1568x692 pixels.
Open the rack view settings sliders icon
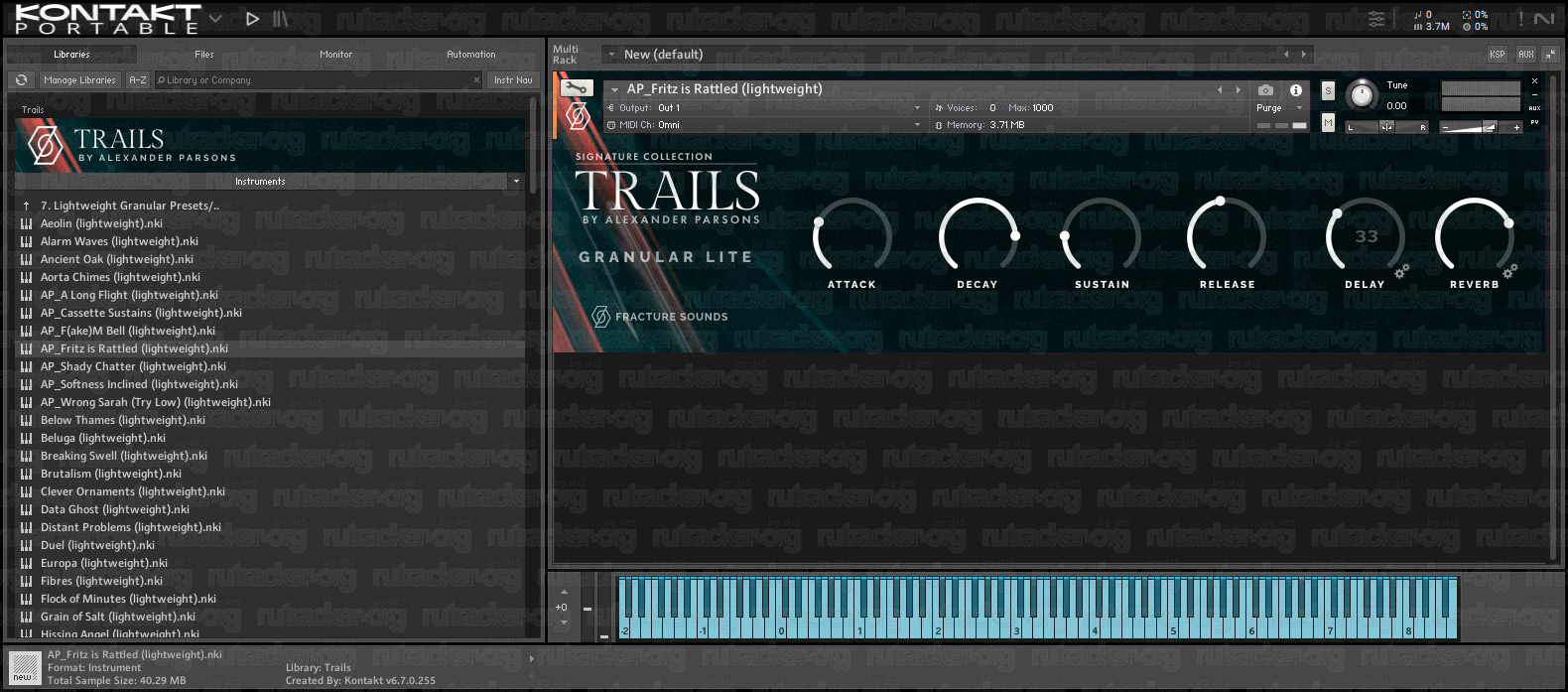click(x=1376, y=18)
